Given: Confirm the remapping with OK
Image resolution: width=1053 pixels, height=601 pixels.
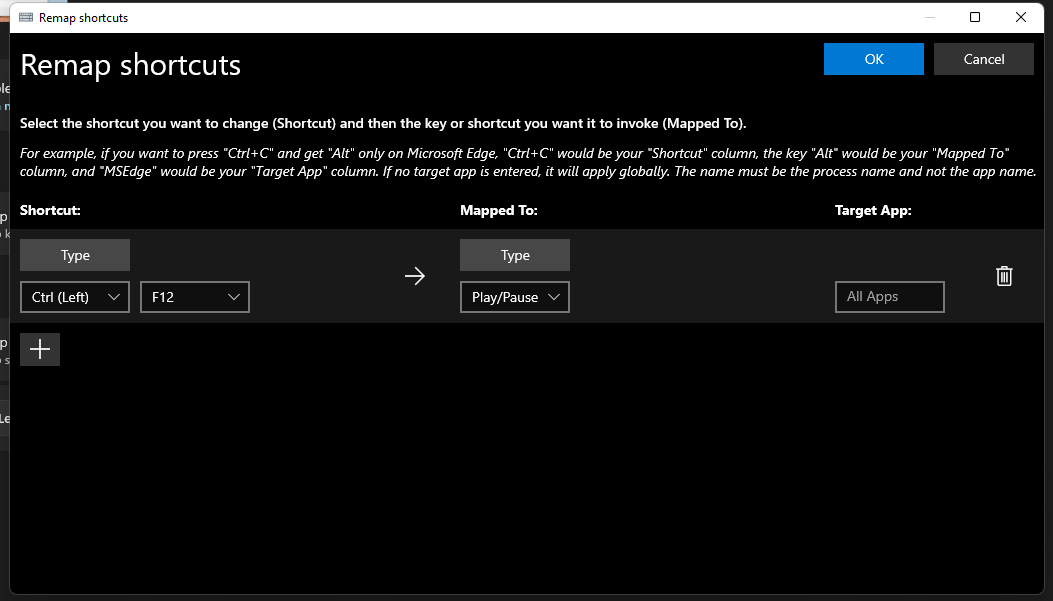Looking at the screenshot, I should (873, 59).
